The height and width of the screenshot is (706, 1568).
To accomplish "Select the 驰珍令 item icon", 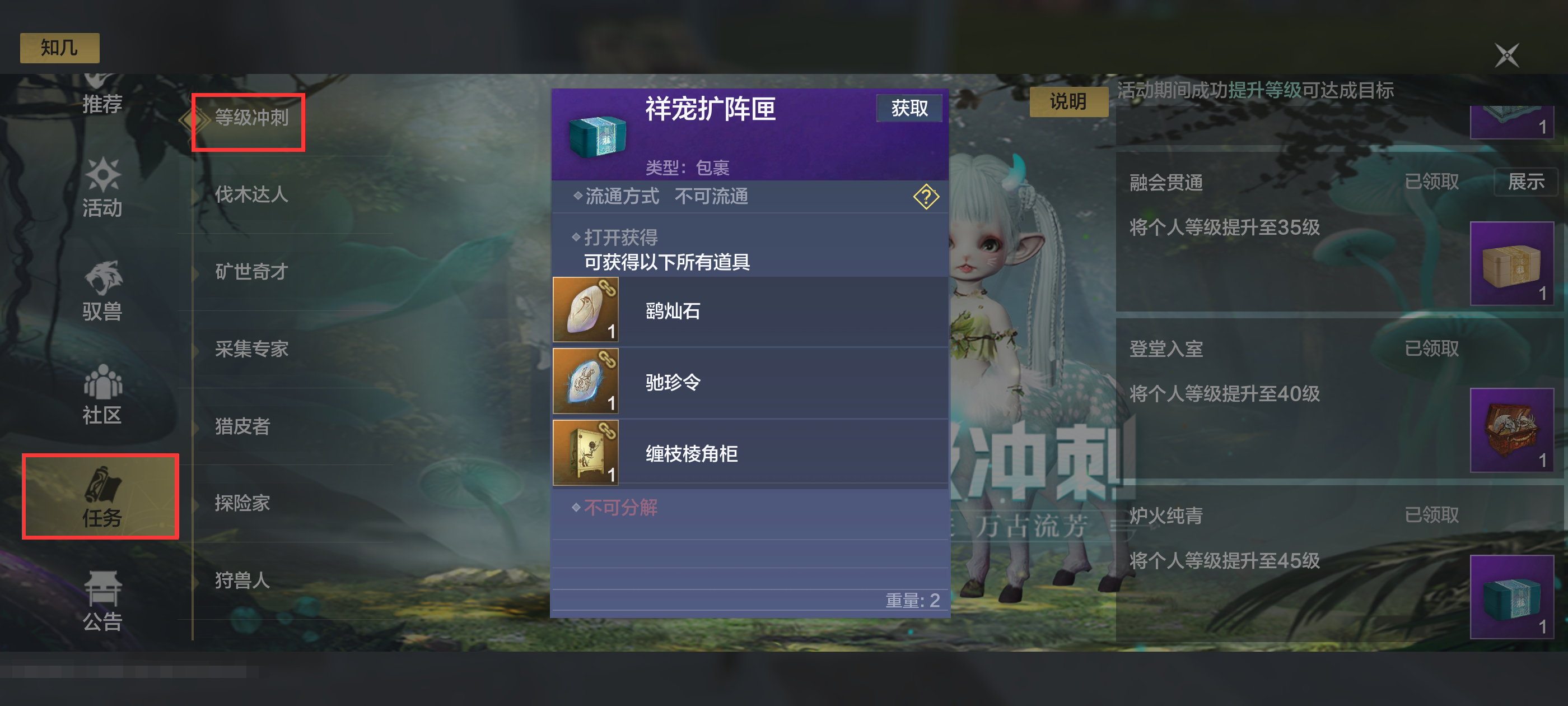I will [x=586, y=382].
